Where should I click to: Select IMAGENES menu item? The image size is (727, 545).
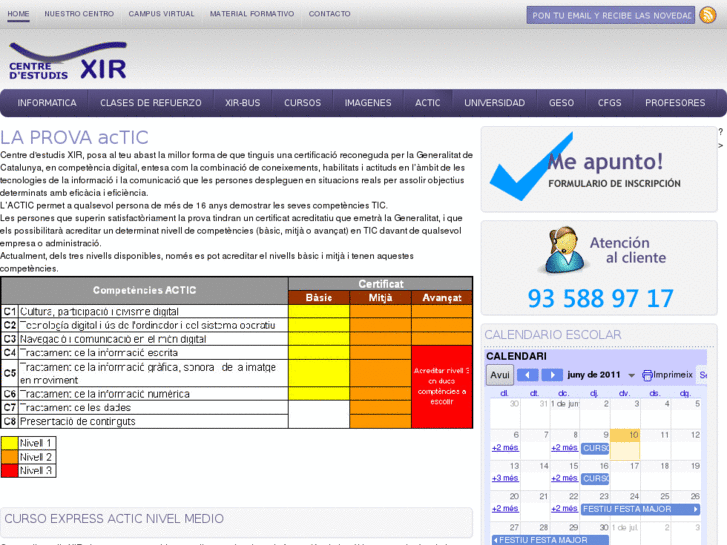pyautogui.click(x=368, y=103)
